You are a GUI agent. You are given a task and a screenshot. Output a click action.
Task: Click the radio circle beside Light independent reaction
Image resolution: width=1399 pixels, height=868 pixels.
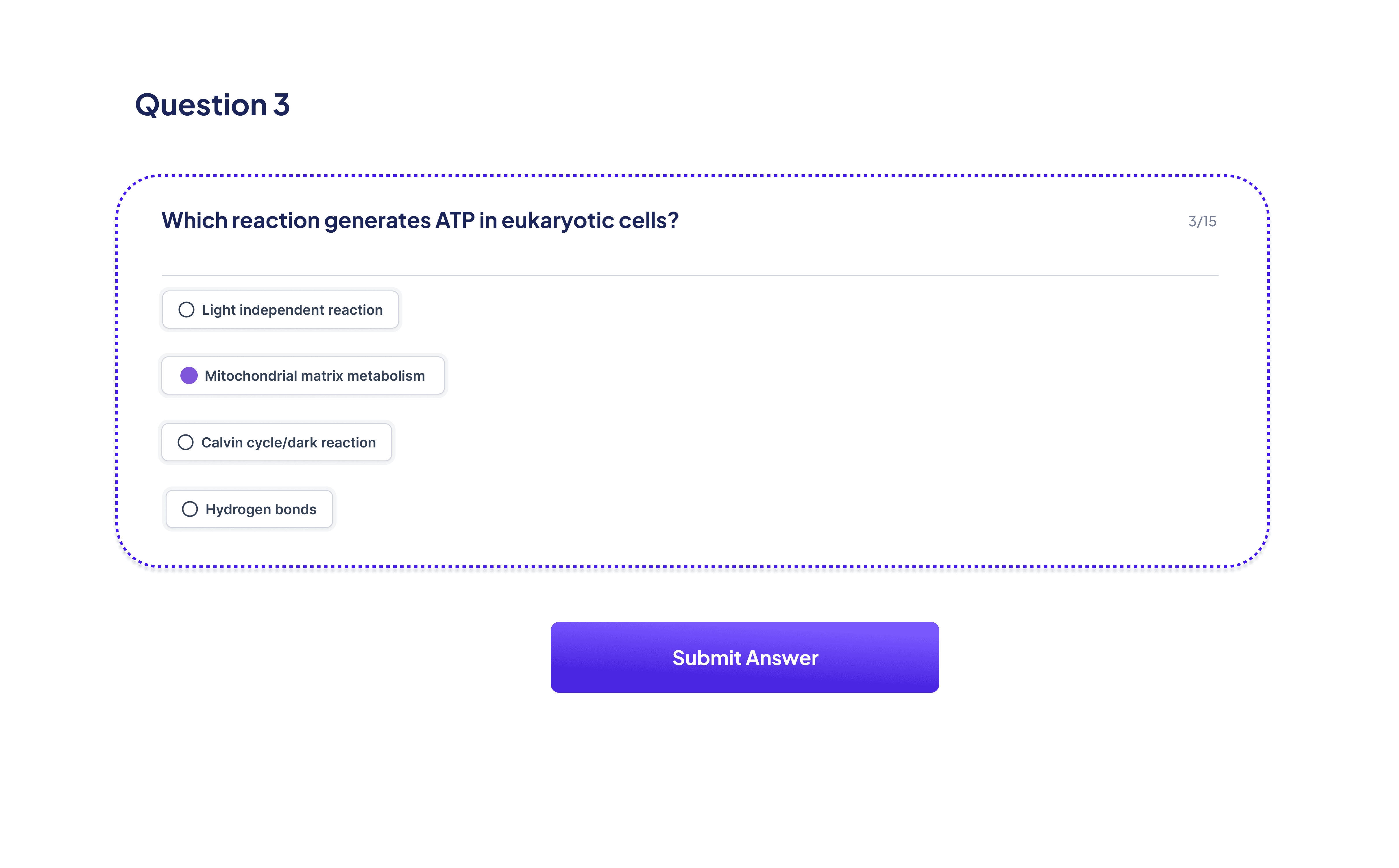click(186, 310)
